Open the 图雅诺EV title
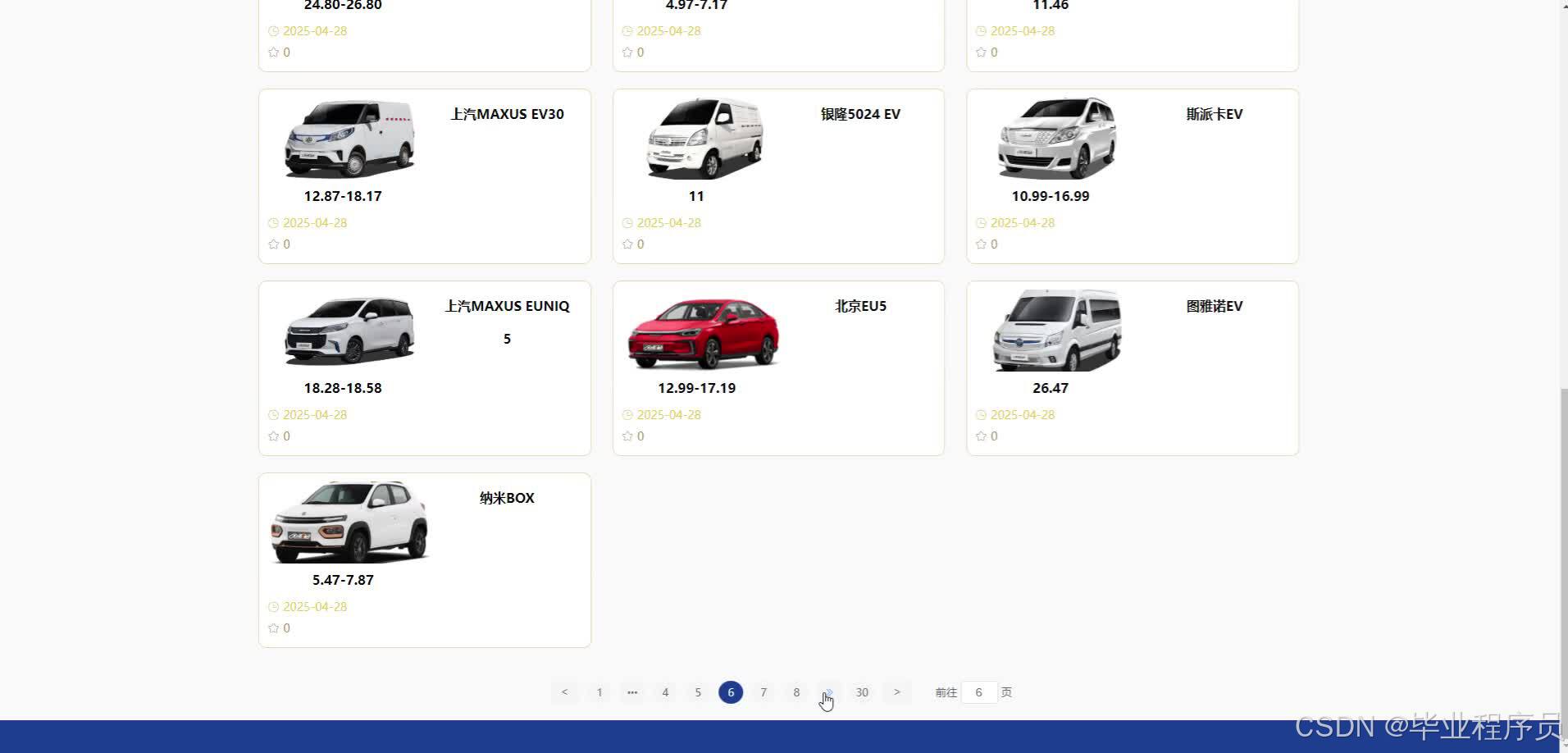Screen dimensions: 1568x753 (1215, 306)
